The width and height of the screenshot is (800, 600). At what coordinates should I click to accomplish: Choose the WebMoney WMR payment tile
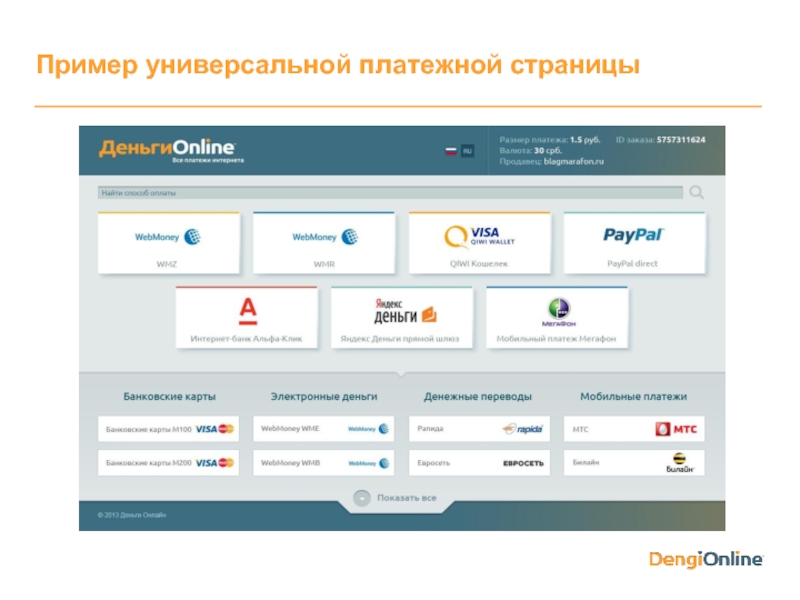point(324,243)
